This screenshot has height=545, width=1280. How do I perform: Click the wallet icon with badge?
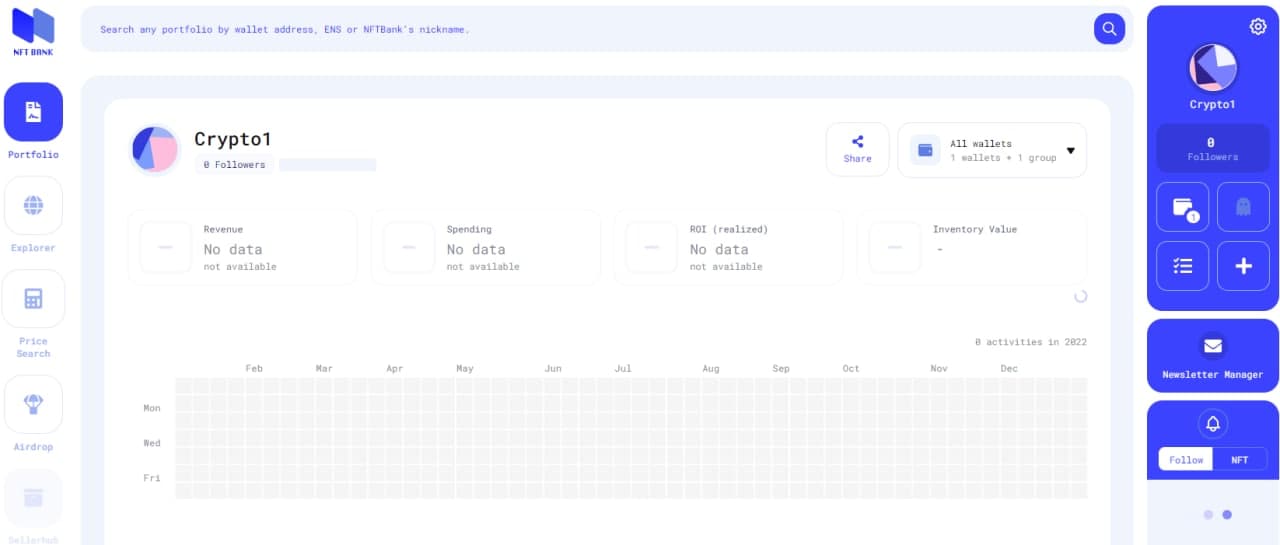[1183, 208]
